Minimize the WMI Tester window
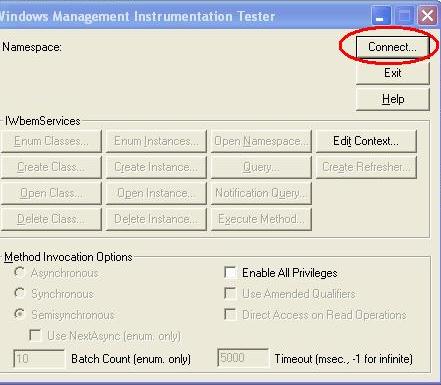The image size is (441, 385). click(380, 16)
